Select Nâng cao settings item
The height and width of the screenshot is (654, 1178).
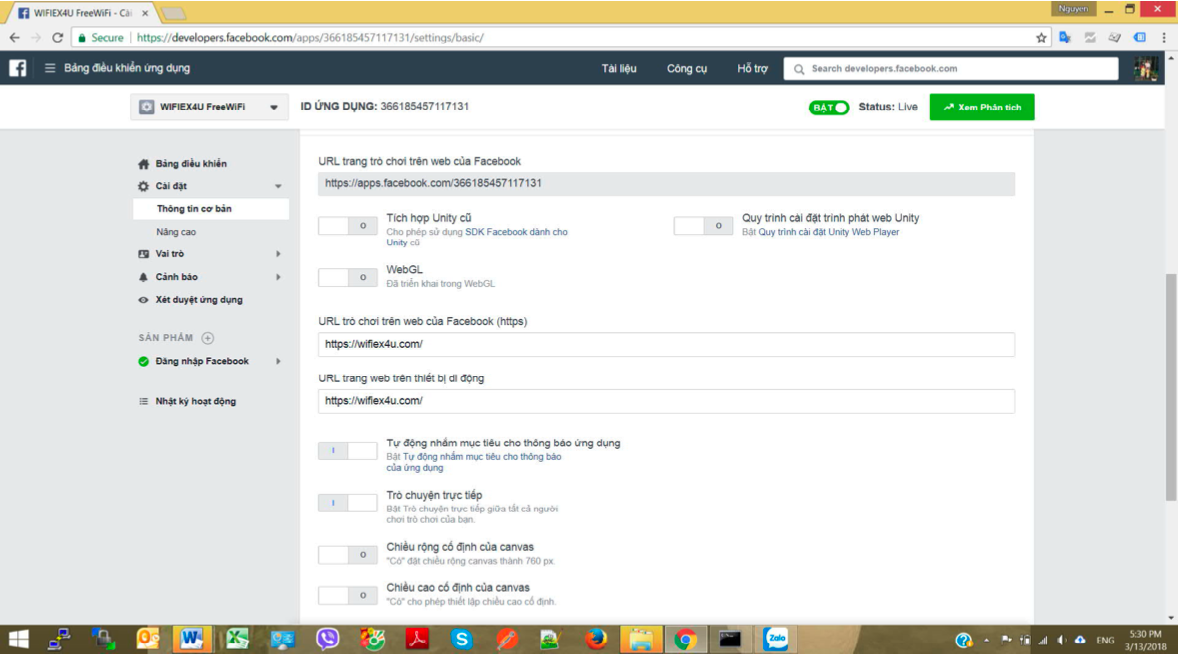click(176, 232)
